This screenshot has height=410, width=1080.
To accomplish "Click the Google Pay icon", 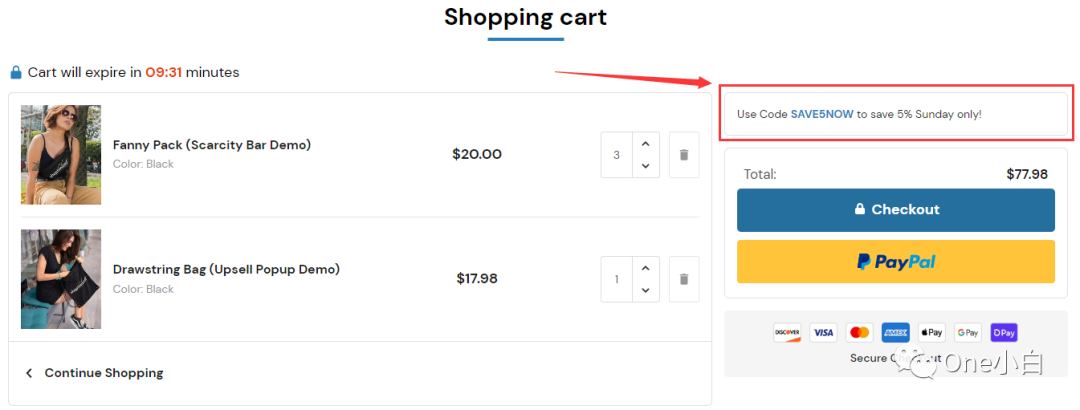I will click(968, 333).
